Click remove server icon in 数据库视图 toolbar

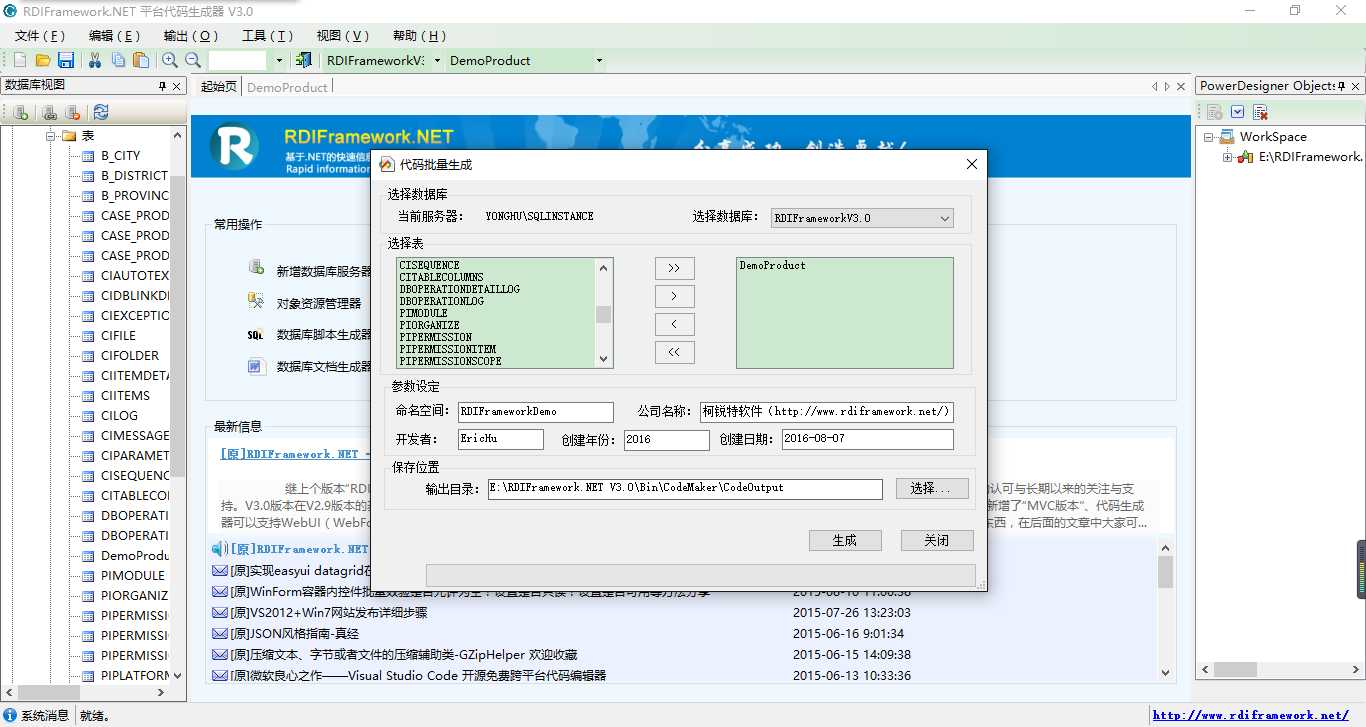[74, 112]
